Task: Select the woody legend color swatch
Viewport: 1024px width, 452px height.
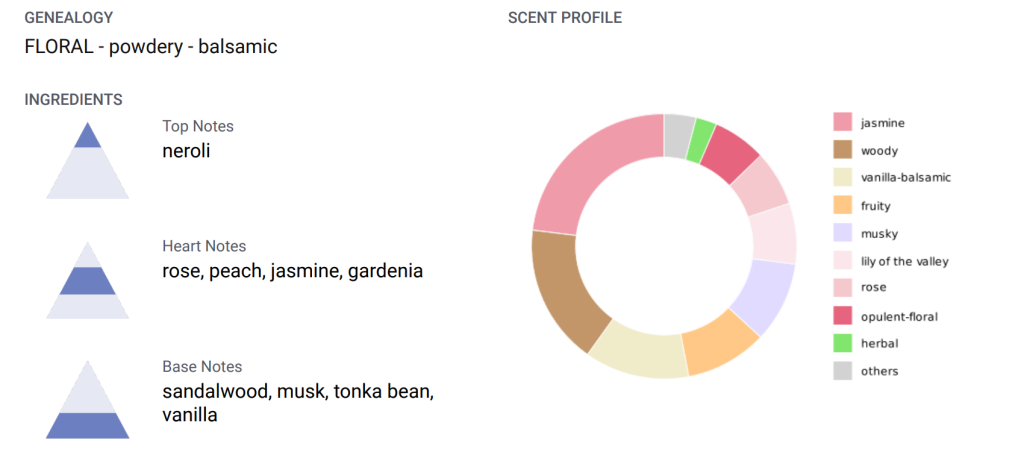Action: tap(843, 150)
